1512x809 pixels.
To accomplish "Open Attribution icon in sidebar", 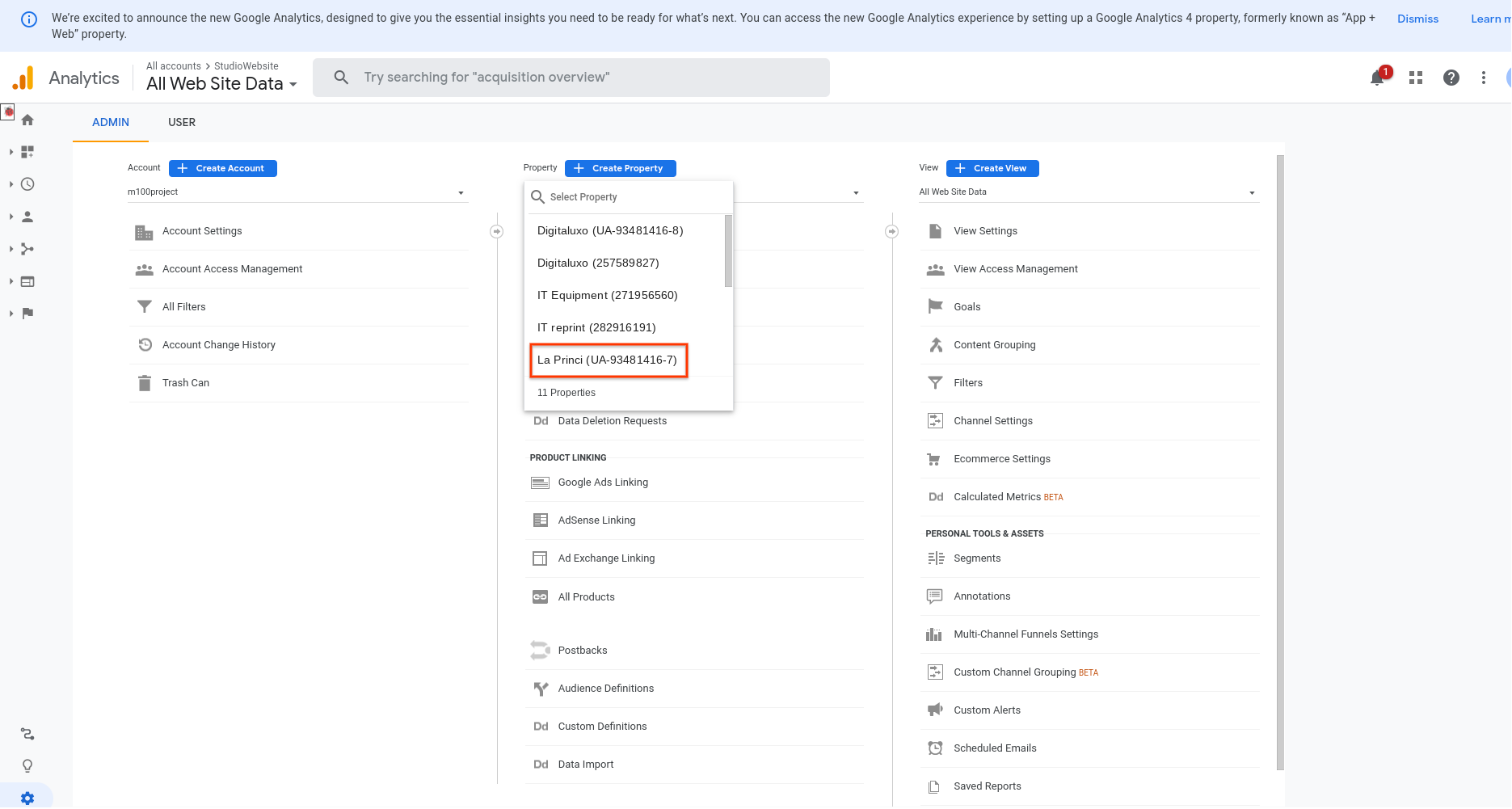I will pyautogui.click(x=27, y=734).
